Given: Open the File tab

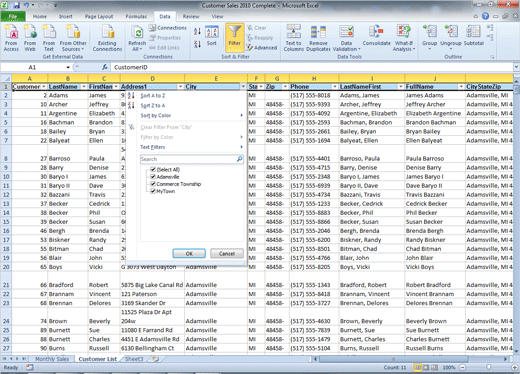Looking at the screenshot, I should pos(13,16).
